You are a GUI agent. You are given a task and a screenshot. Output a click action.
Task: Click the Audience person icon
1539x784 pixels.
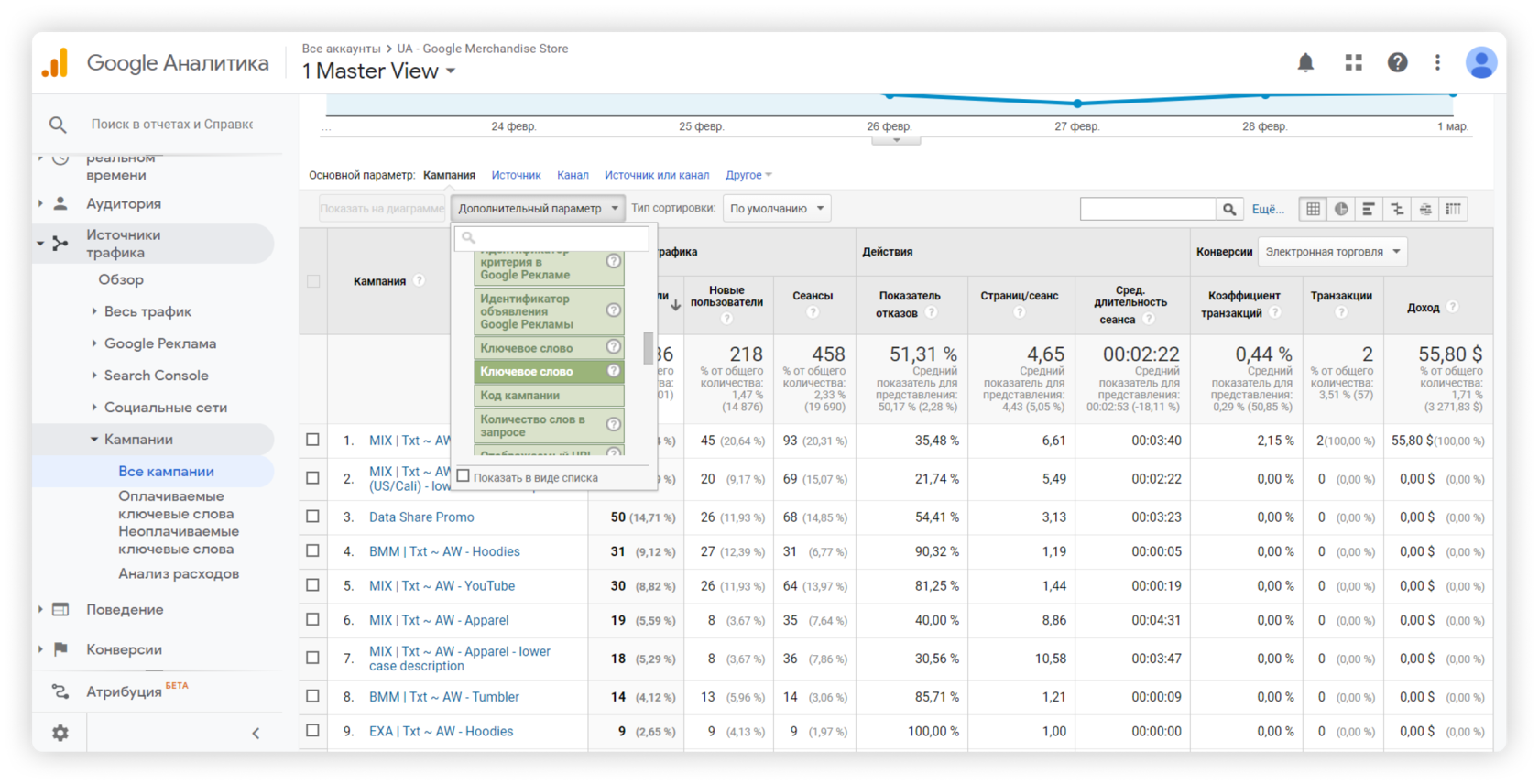[x=60, y=203]
